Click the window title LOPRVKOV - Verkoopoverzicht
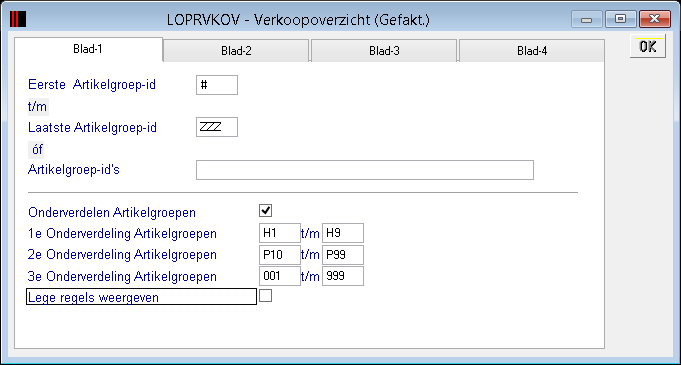Screen dimensions: 681x365 click(x=298, y=20)
